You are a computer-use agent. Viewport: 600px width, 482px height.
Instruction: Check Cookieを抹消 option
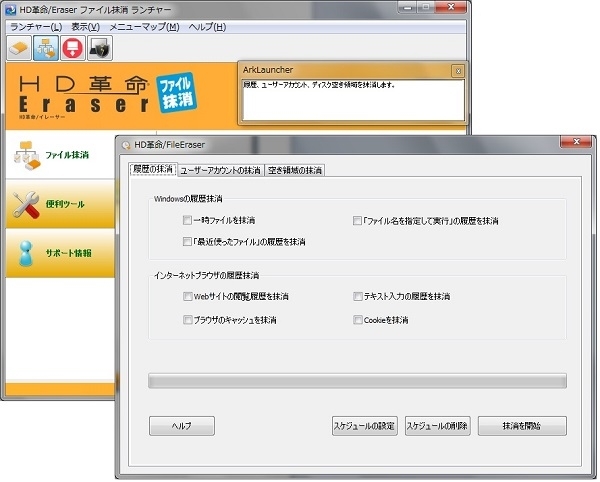pyautogui.click(x=357, y=320)
